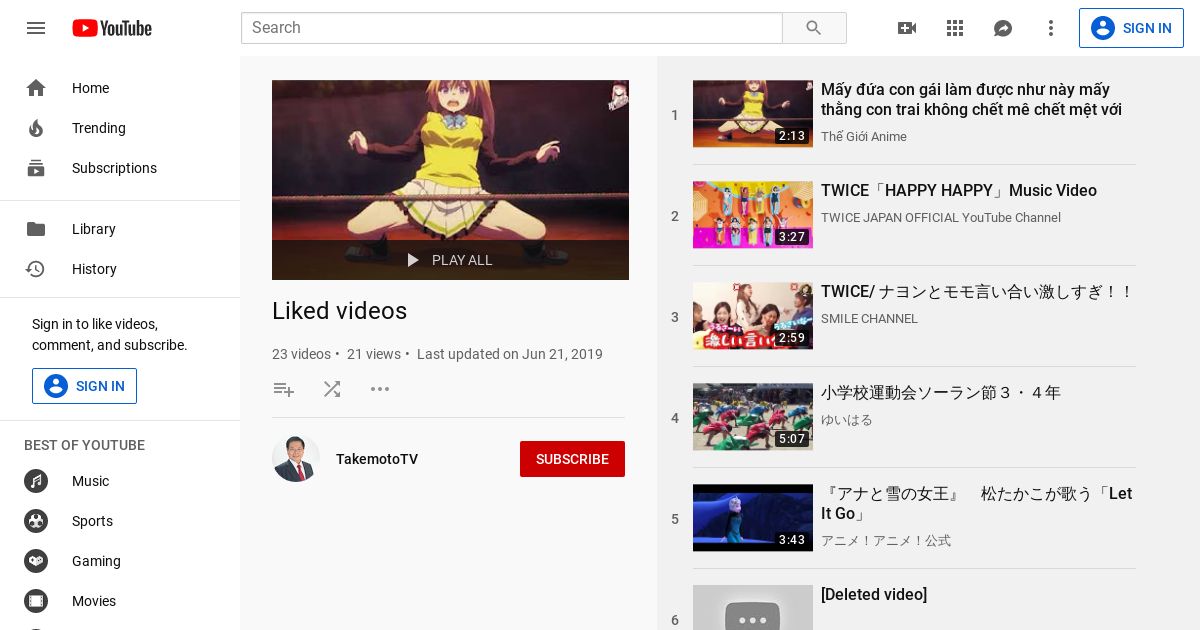Click the TakemotoTV channel avatar
The height and width of the screenshot is (630, 1200).
(296, 459)
